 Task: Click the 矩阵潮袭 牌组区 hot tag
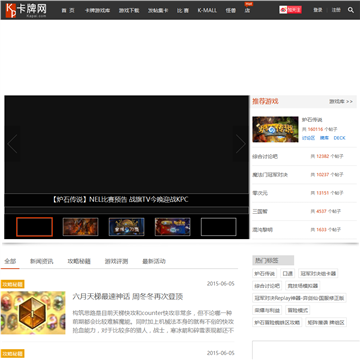click(326, 322)
